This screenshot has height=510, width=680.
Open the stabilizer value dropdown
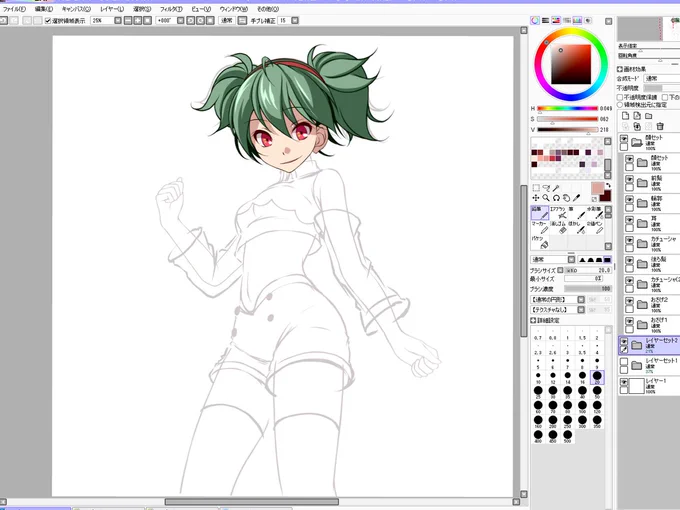[x=295, y=20]
